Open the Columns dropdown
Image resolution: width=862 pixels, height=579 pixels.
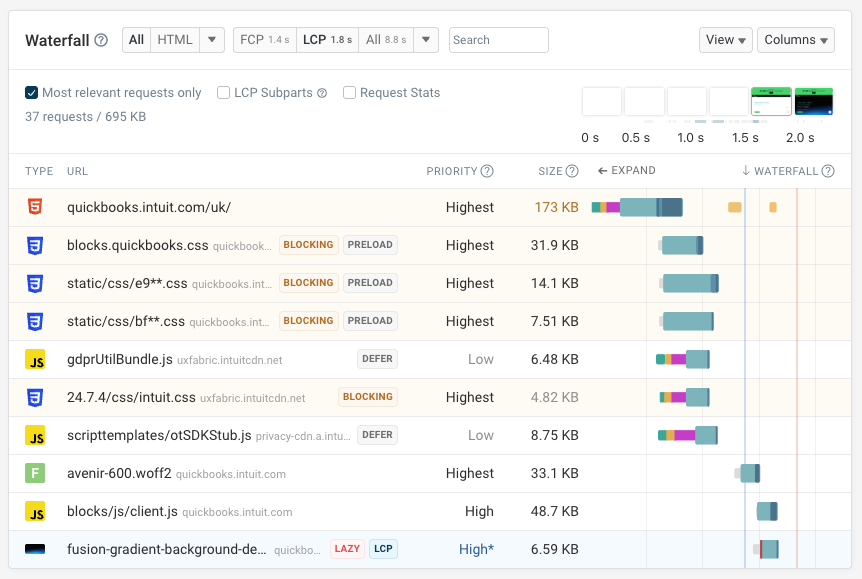tap(796, 40)
